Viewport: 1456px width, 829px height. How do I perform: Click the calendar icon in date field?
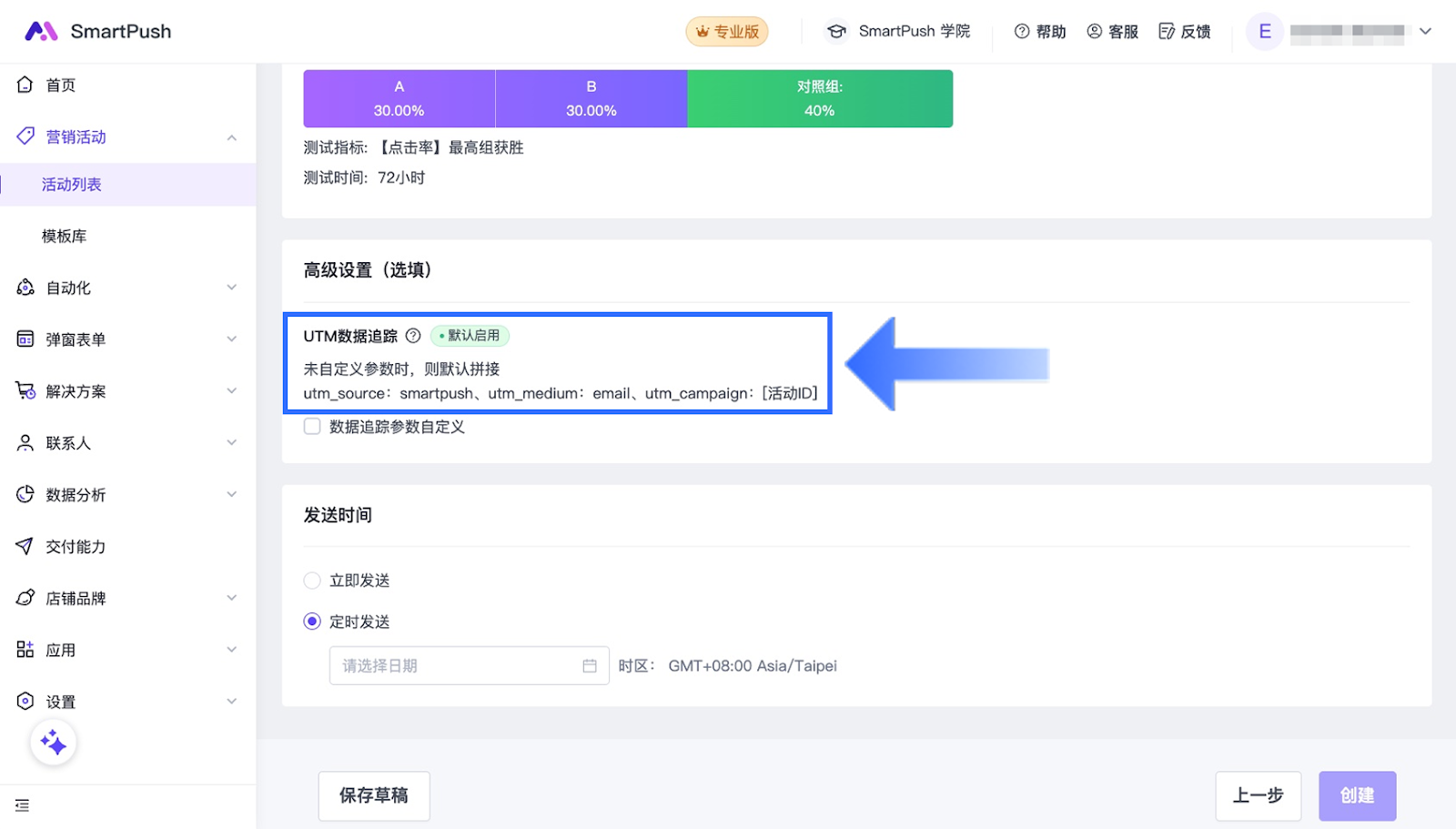tap(590, 666)
